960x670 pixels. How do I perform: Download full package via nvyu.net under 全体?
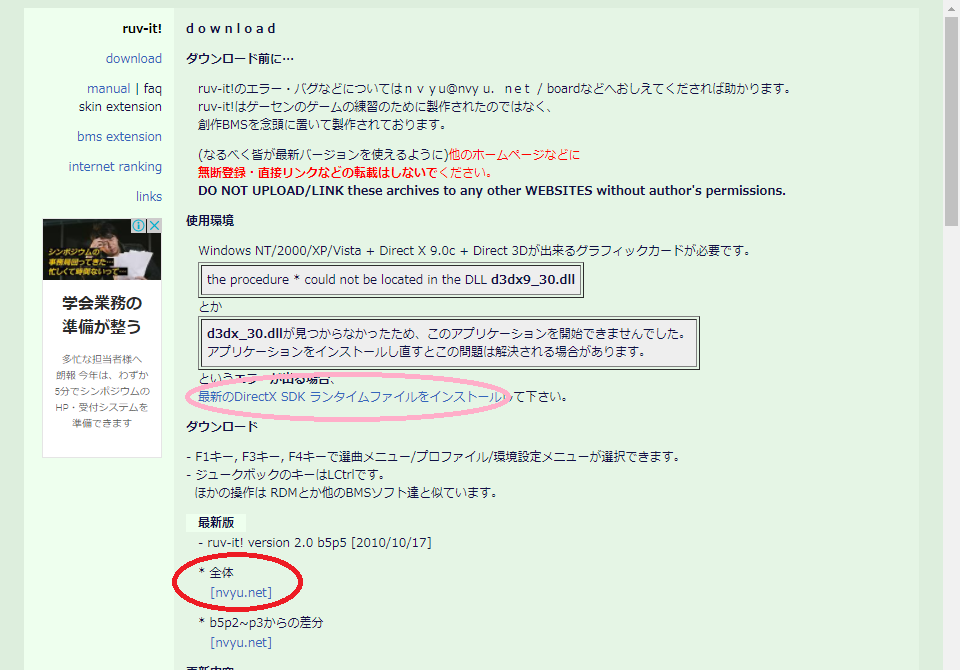[x=241, y=593]
